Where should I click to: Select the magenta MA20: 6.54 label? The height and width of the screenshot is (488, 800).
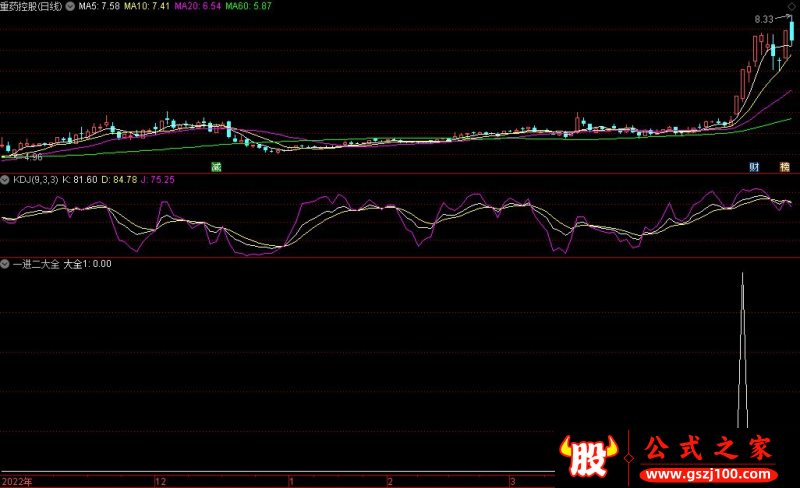tap(196, 6)
